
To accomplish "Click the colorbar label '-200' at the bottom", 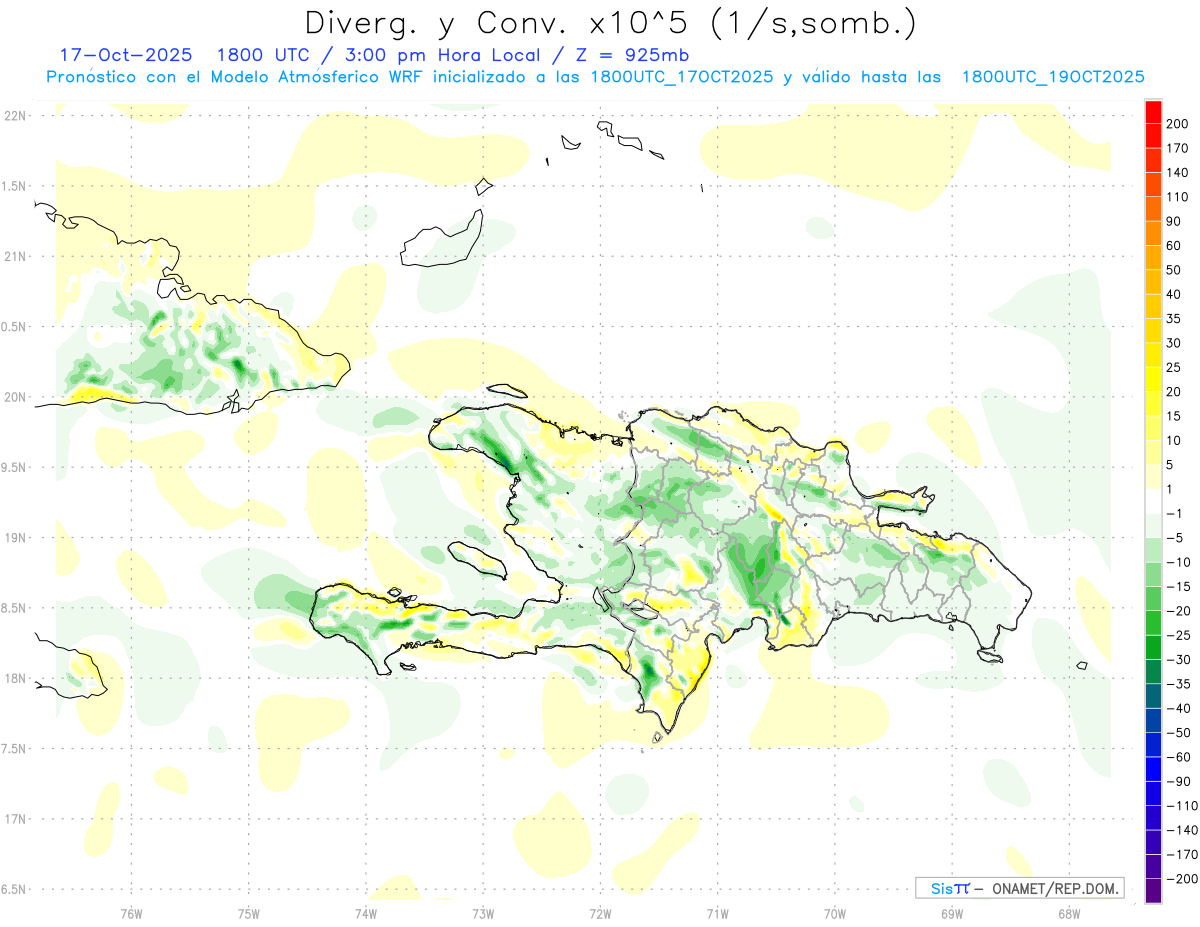I will [x=1181, y=879].
